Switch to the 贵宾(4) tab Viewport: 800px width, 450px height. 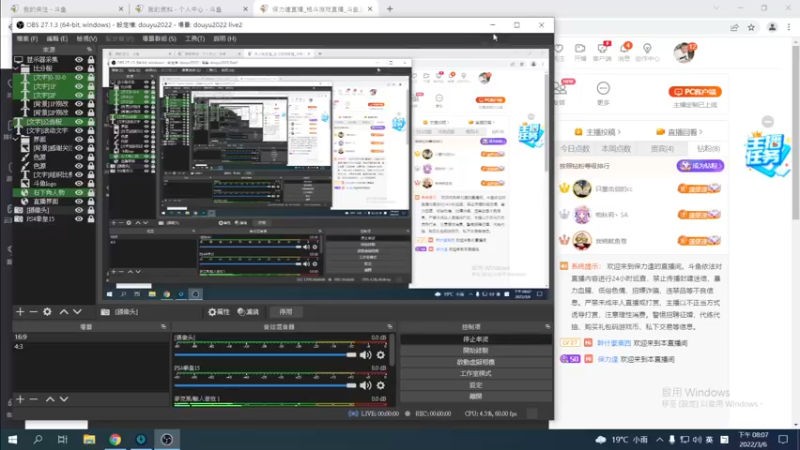click(x=662, y=149)
